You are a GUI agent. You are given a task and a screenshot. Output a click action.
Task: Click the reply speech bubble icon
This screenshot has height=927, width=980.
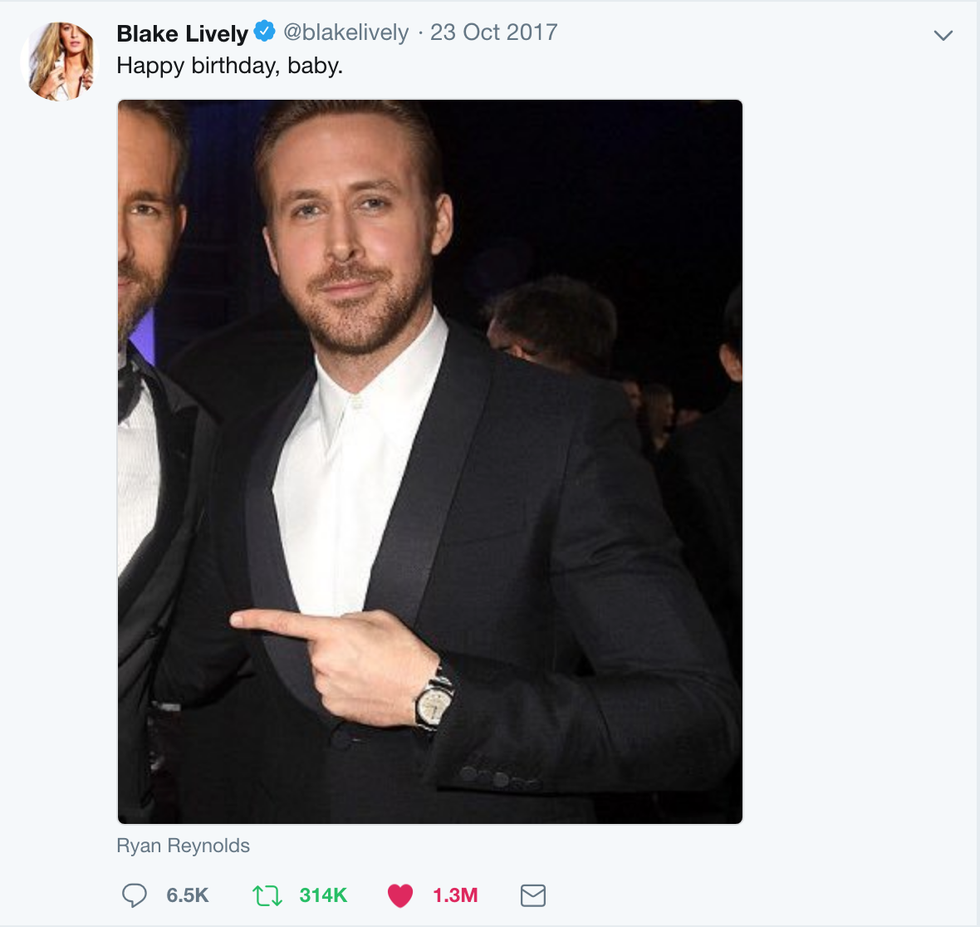[134, 895]
